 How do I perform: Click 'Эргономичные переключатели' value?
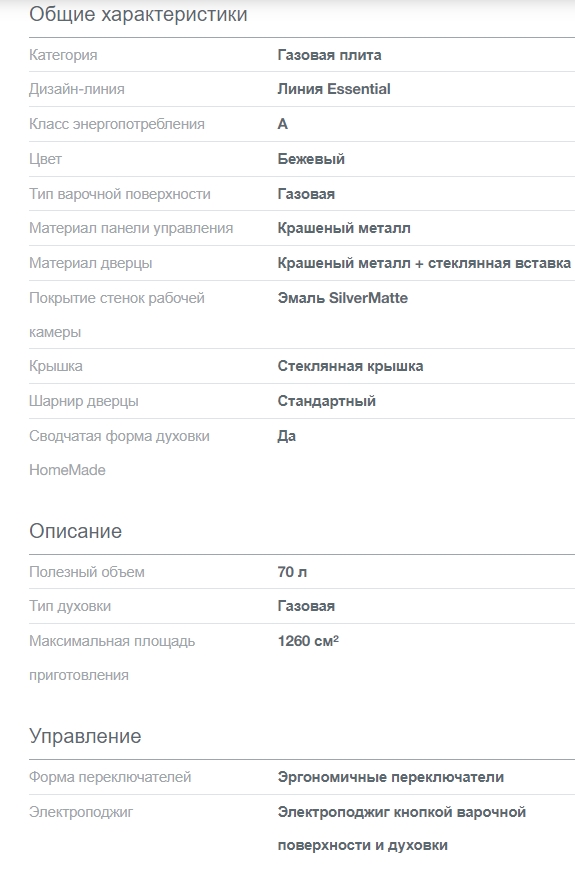coord(390,777)
